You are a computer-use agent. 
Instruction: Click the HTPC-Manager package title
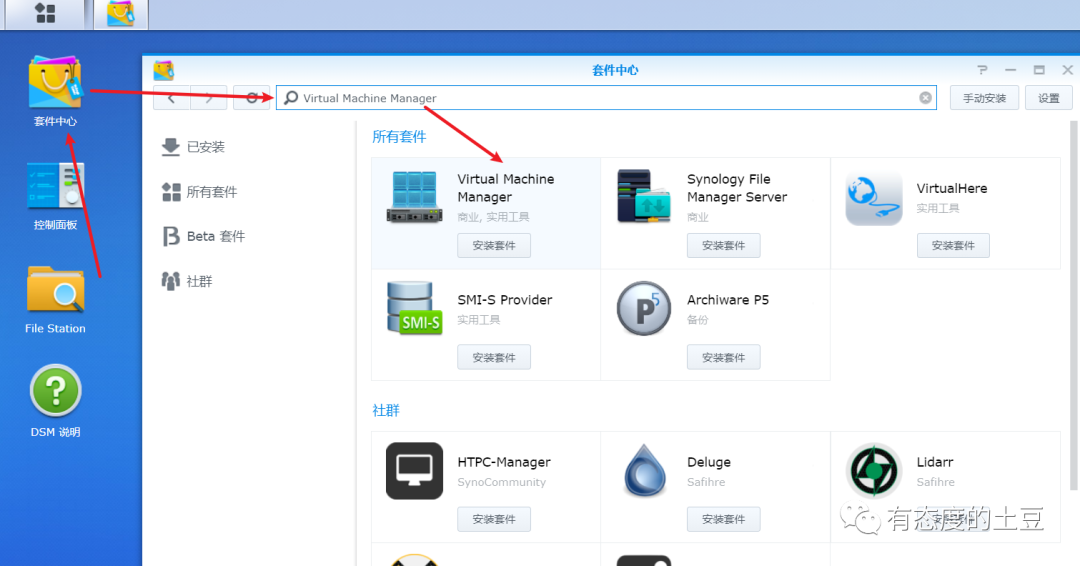503,462
